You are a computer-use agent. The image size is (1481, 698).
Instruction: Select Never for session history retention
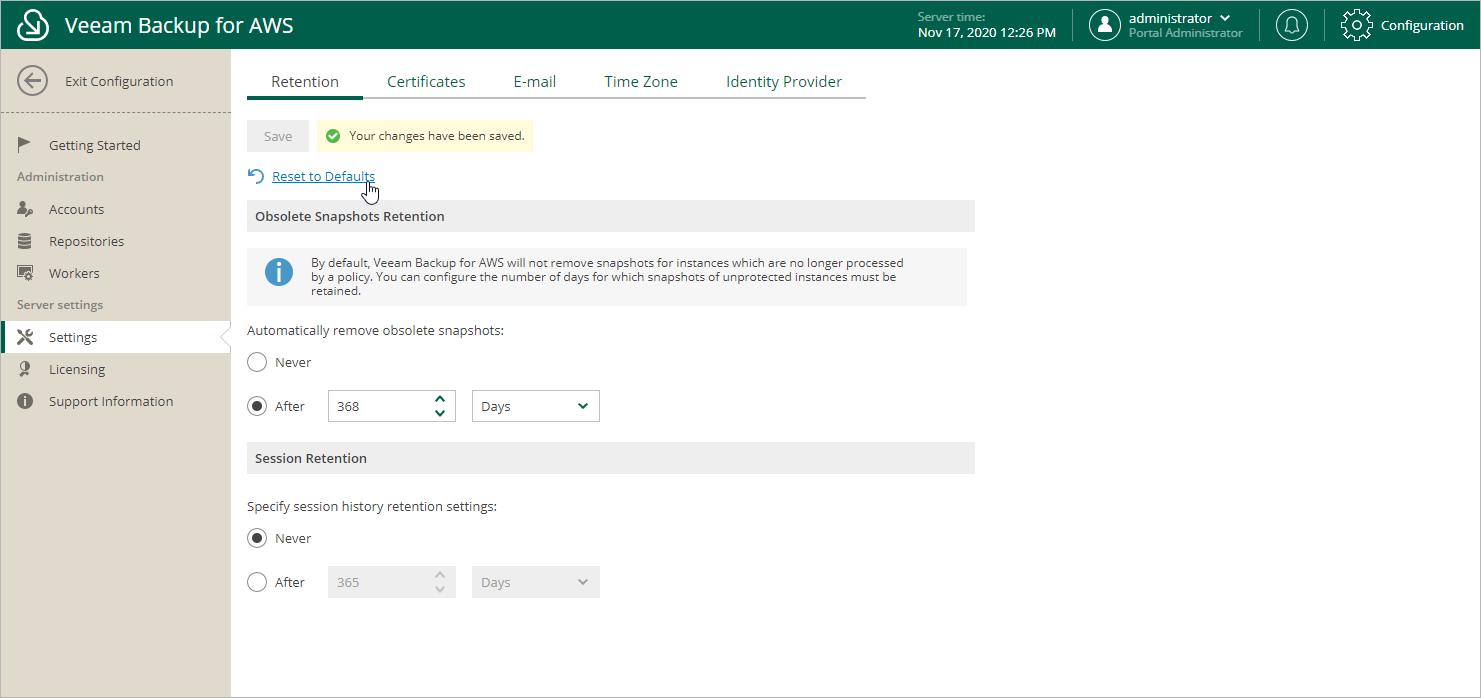[x=257, y=538]
